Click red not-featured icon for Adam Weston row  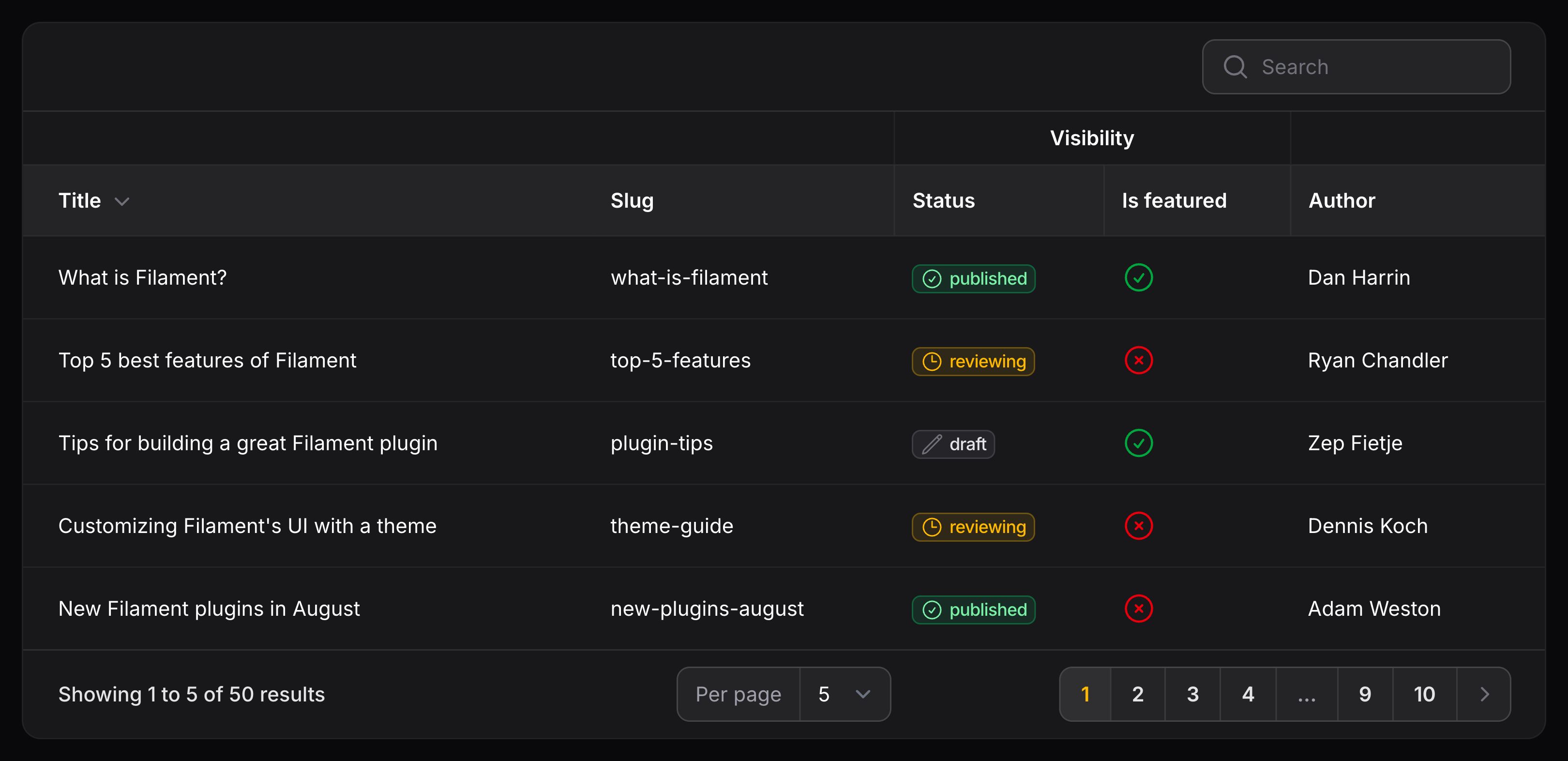(1139, 609)
